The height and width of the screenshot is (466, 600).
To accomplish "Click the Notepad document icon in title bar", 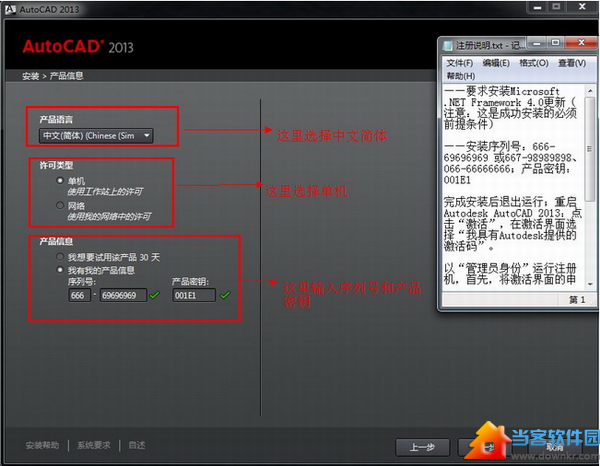I will [x=447, y=46].
